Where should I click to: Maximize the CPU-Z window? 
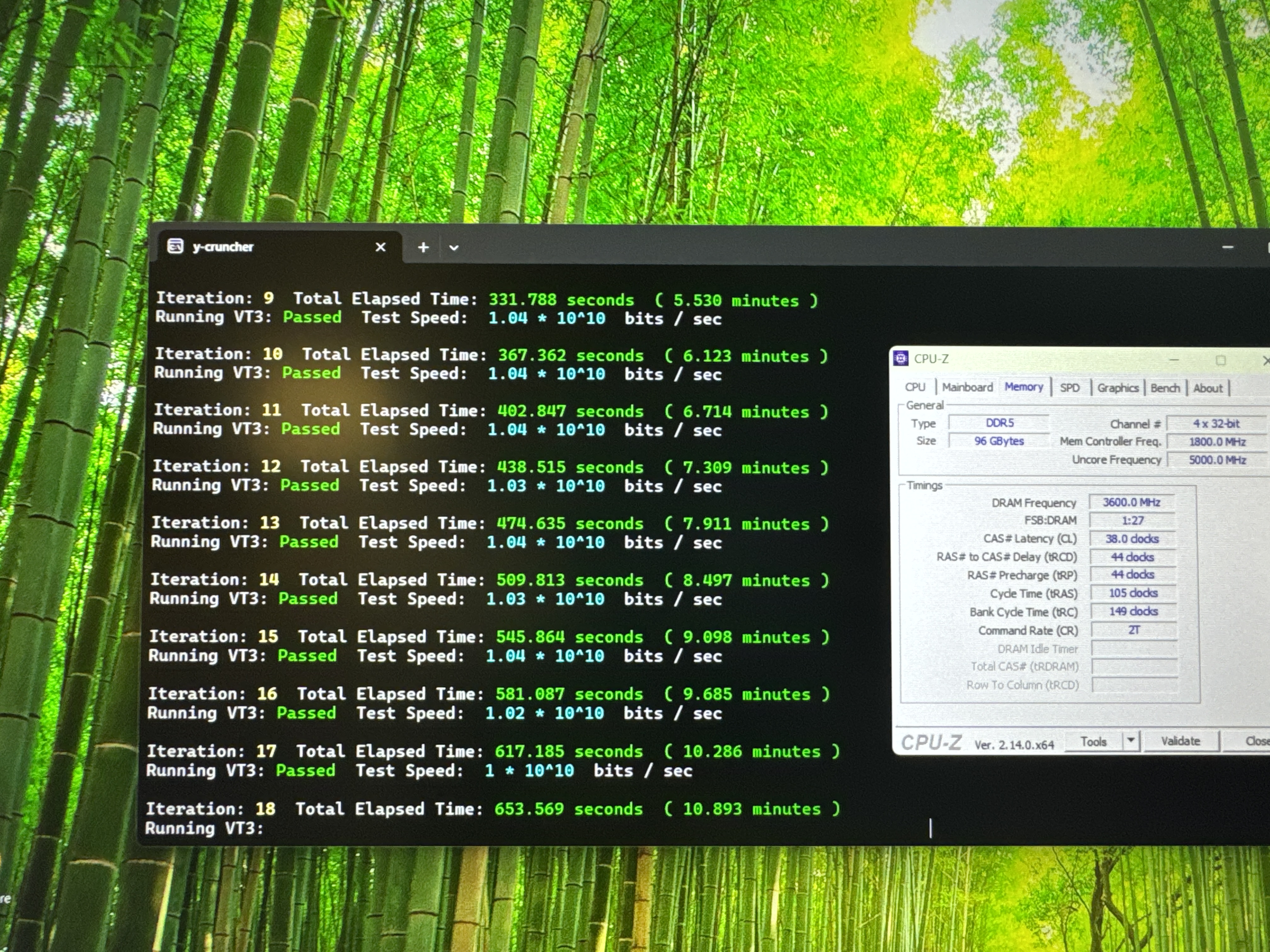pos(1221,360)
